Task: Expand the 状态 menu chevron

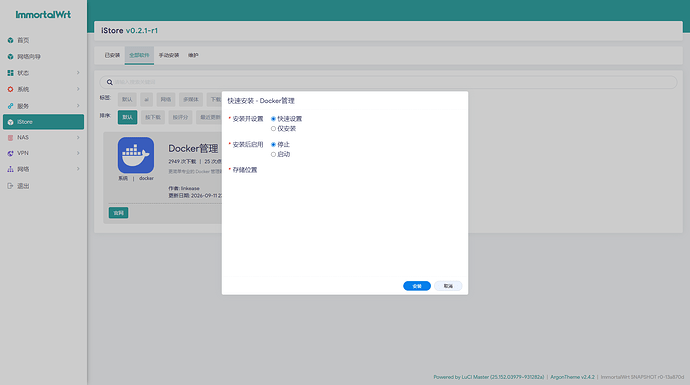Action: (x=78, y=73)
